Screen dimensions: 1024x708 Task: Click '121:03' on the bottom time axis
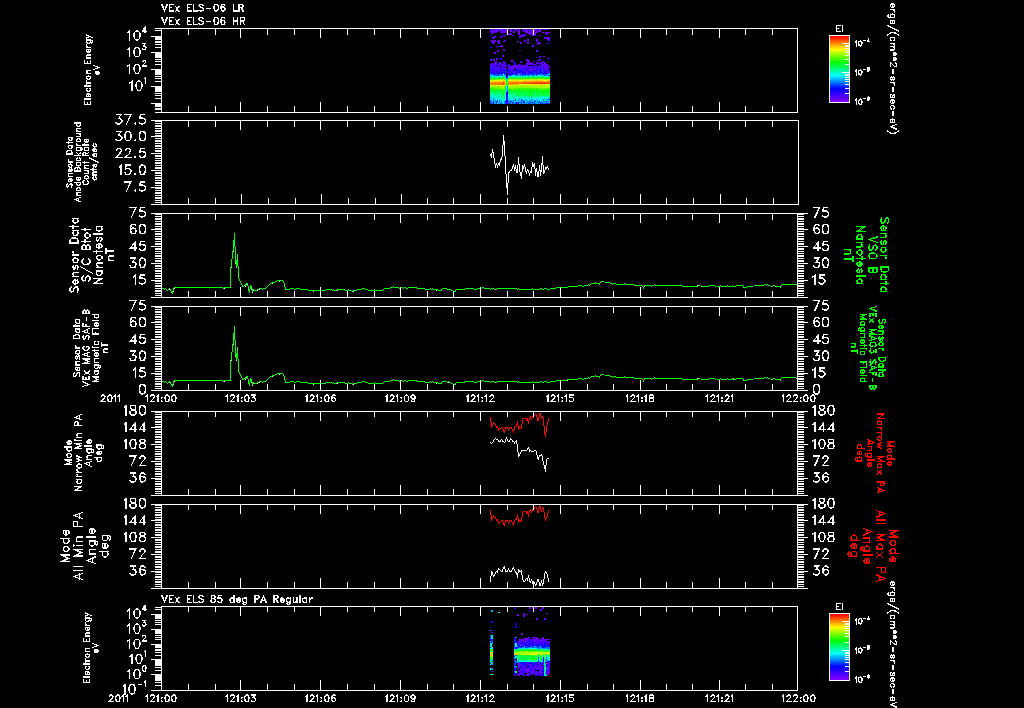point(241,698)
